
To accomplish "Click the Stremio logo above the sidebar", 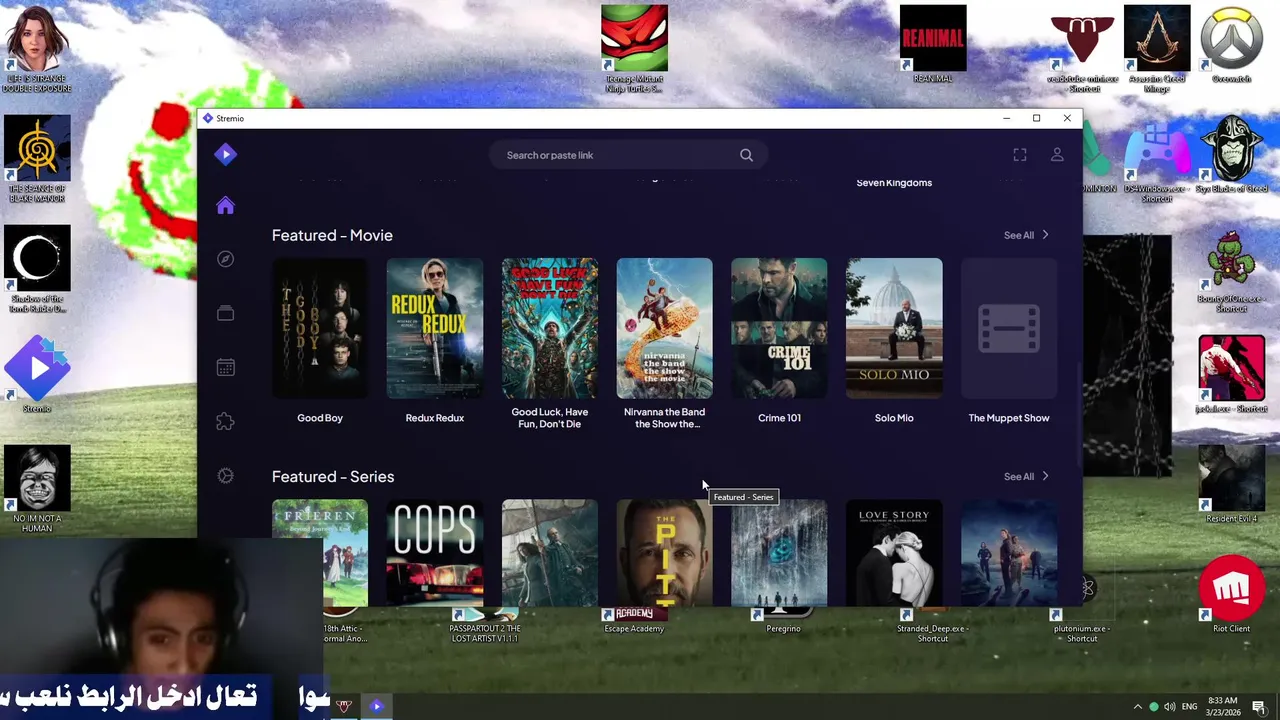I will [x=225, y=154].
